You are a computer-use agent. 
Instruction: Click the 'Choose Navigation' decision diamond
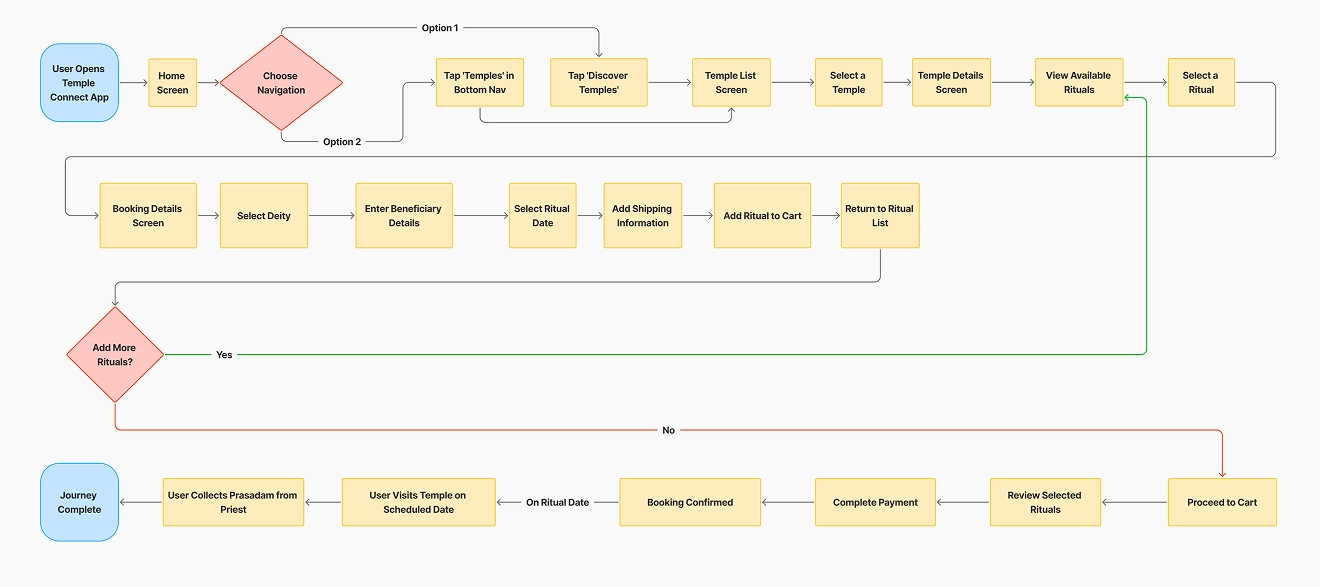click(x=280, y=83)
